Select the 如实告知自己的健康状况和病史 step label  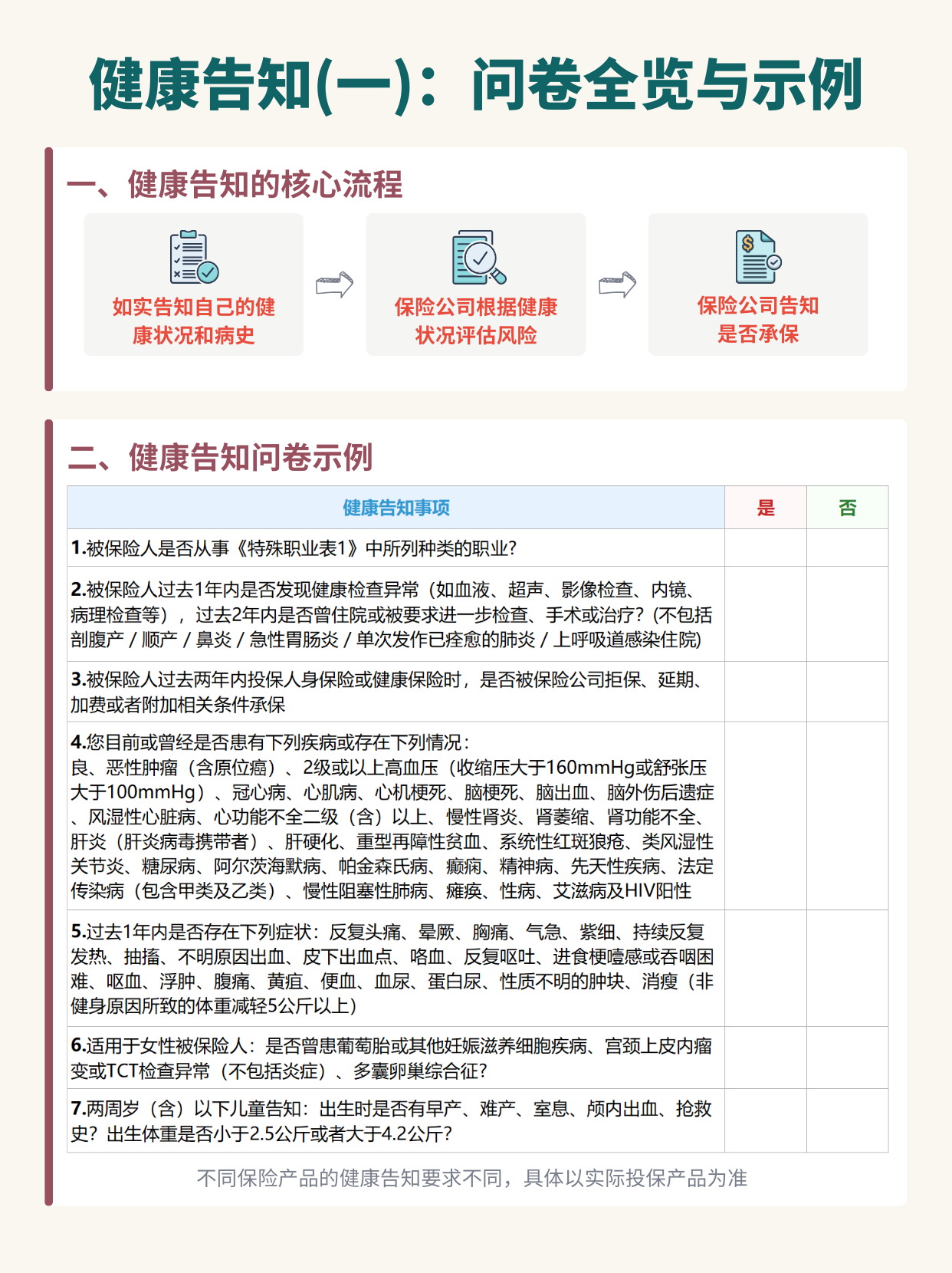click(x=194, y=321)
